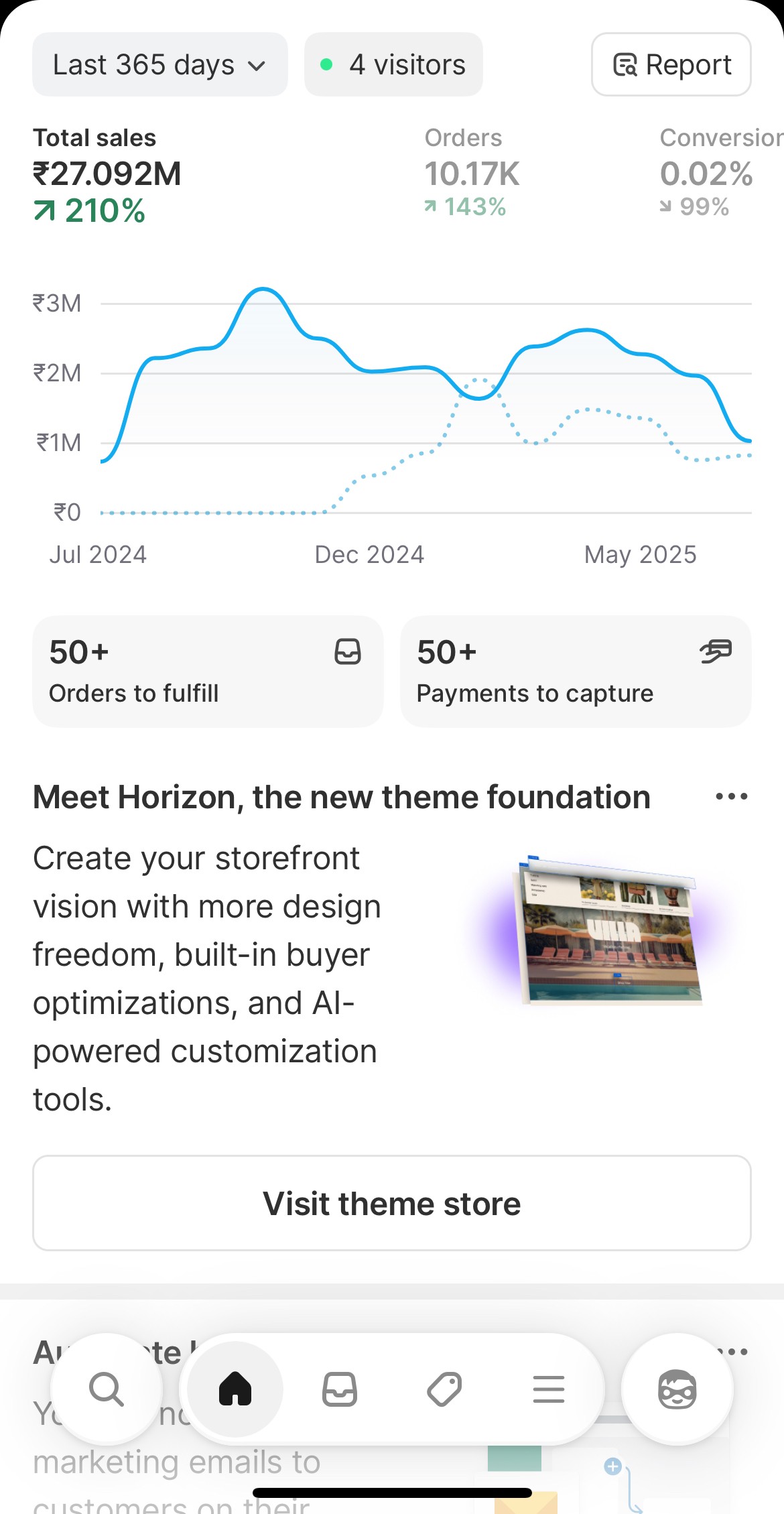Image resolution: width=784 pixels, height=1514 pixels.
Task: Tap inbox icon on Orders to fulfill card
Action: click(x=348, y=651)
